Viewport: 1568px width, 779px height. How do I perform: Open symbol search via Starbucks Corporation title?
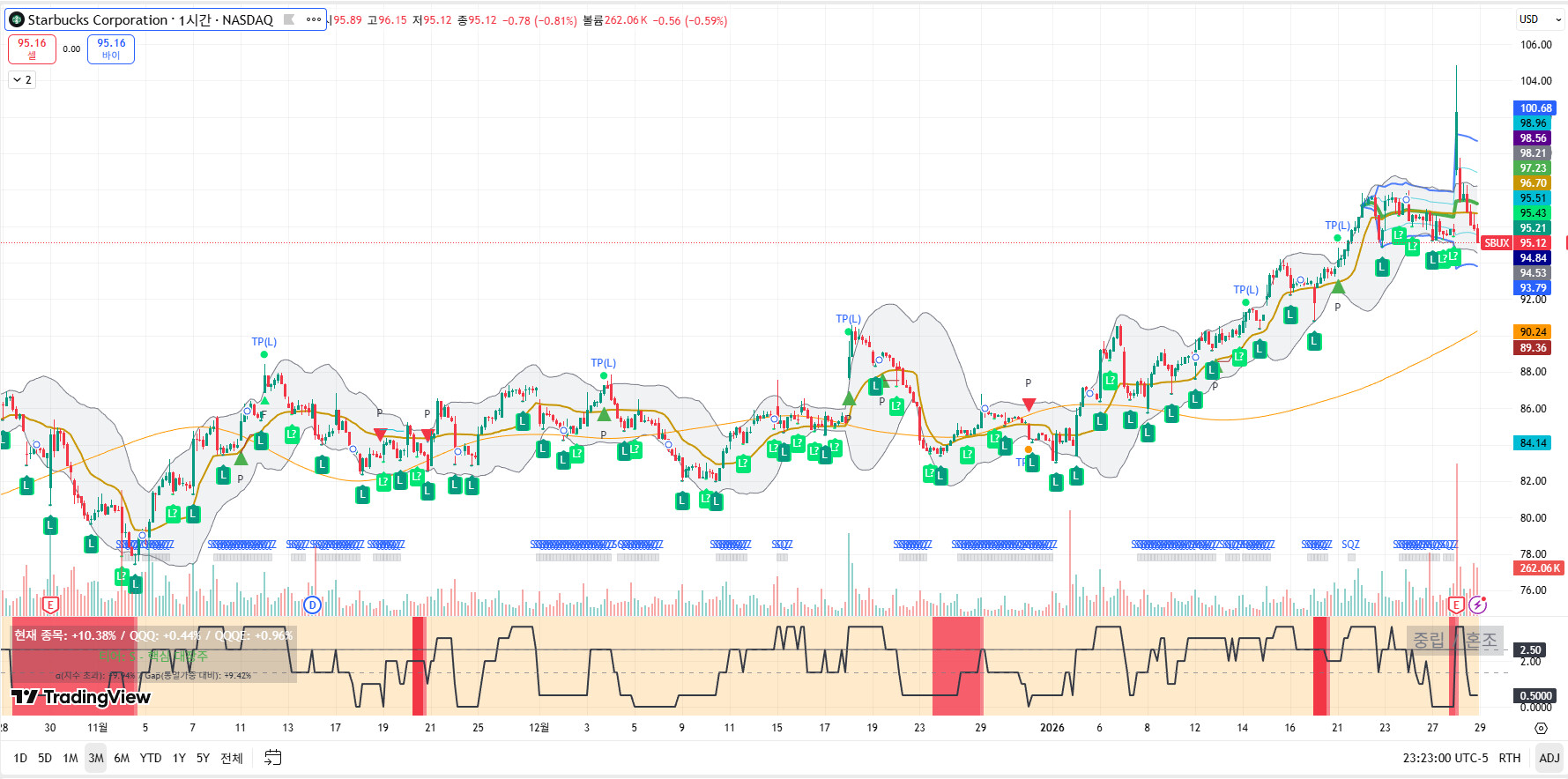click(150, 19)
